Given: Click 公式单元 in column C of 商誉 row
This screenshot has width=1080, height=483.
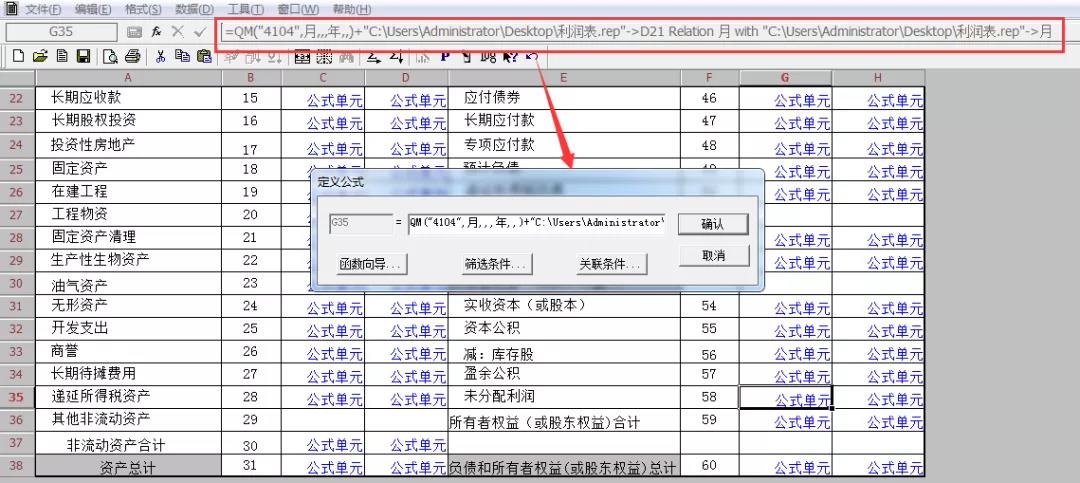Looking at the screenshot, I should [x=323, y=353].
